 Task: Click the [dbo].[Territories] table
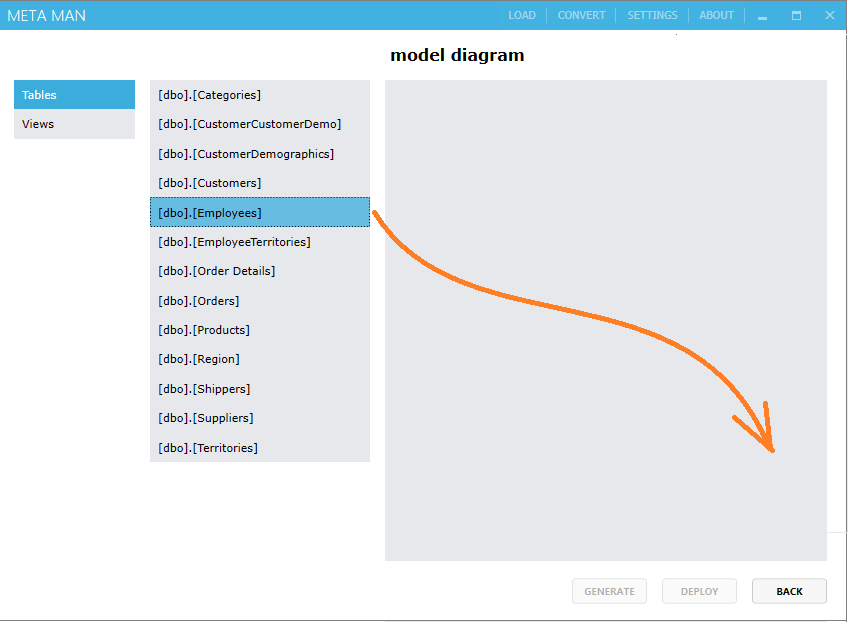click(260, 448)
